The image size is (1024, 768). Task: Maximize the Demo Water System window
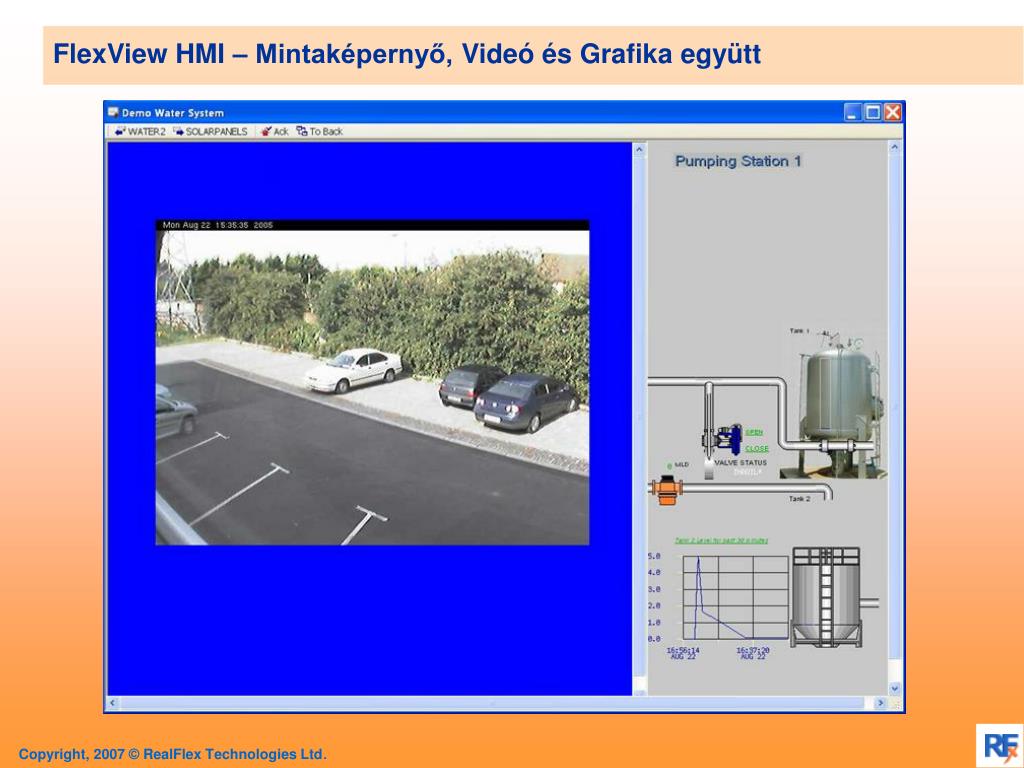click(x=872, y=112)
